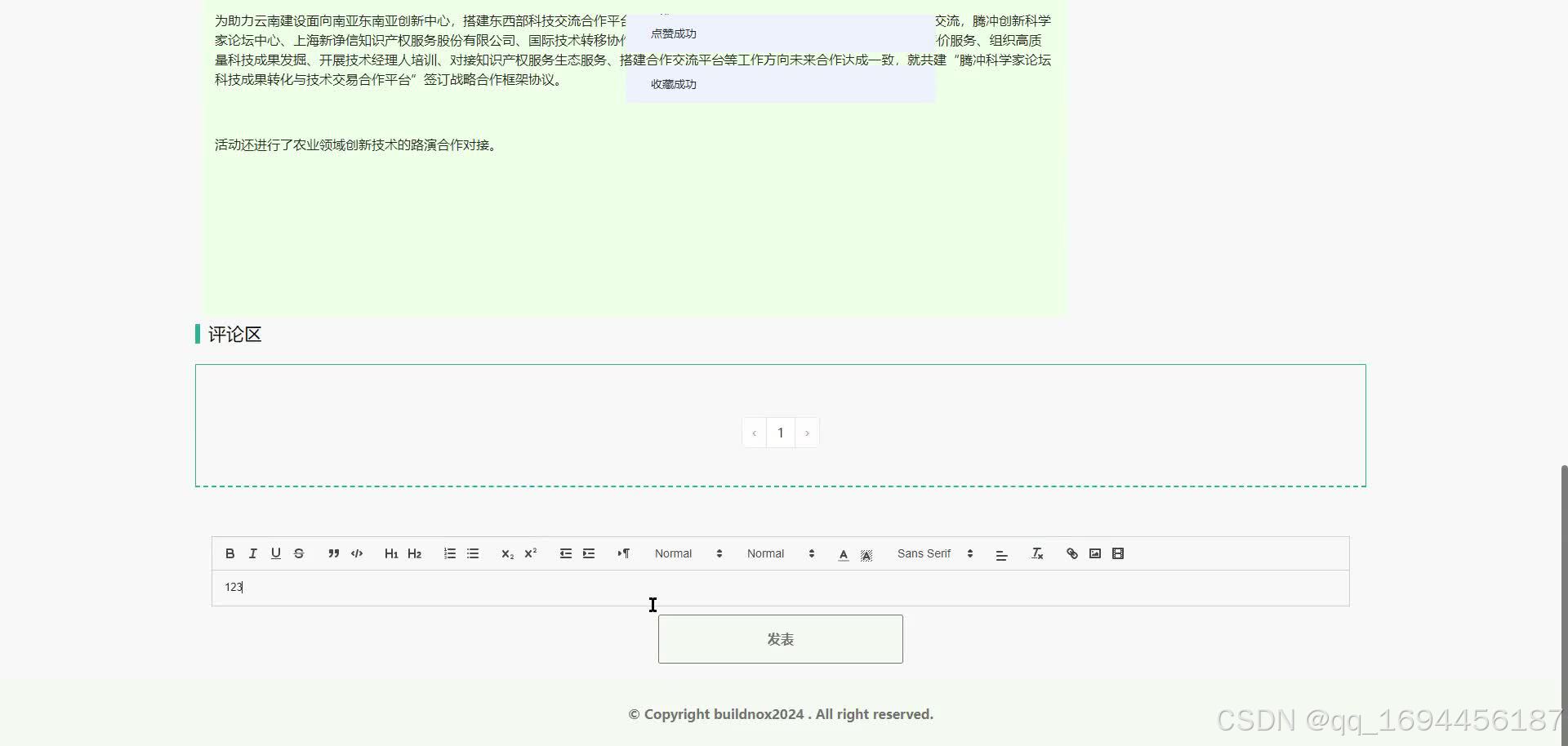The image size is (1568, 746).
Task: Click the Copyright buildnox2024 footer text
Action: point(781,714)
